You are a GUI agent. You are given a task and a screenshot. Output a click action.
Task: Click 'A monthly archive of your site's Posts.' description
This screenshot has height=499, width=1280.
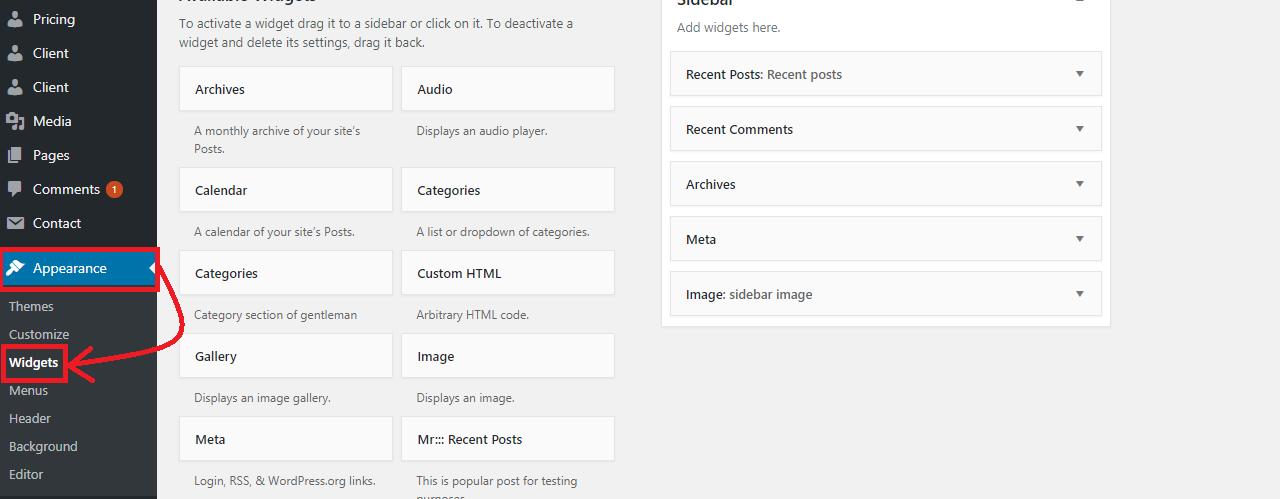[x=277, y=140]
